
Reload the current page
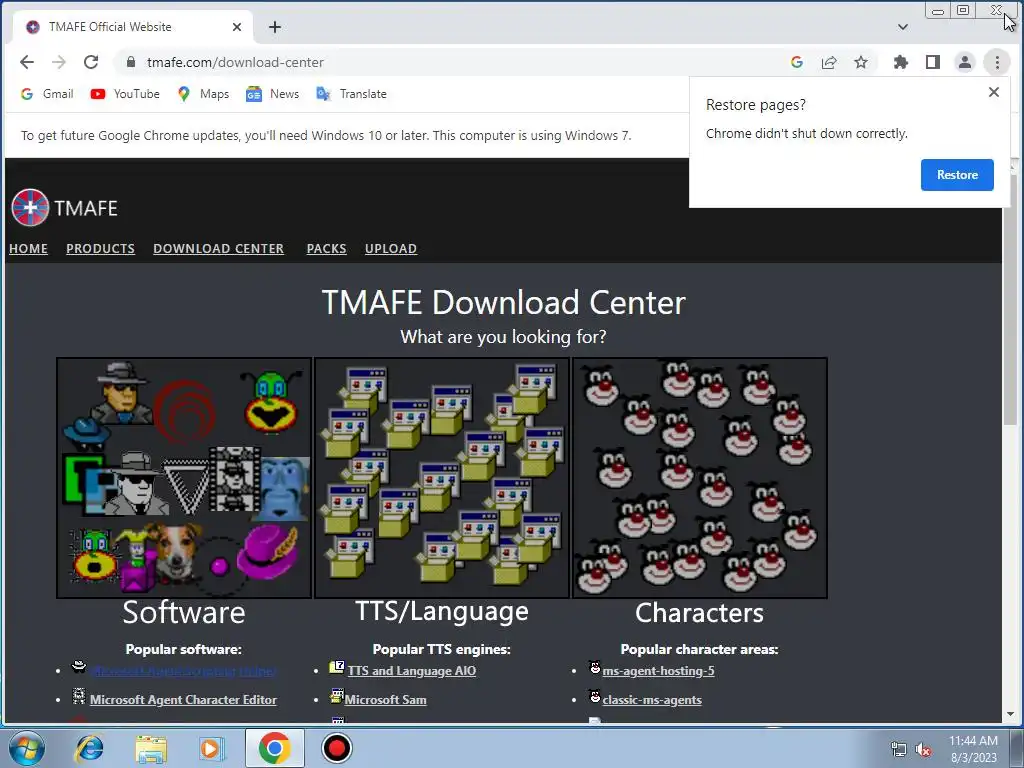pos(91,62)
